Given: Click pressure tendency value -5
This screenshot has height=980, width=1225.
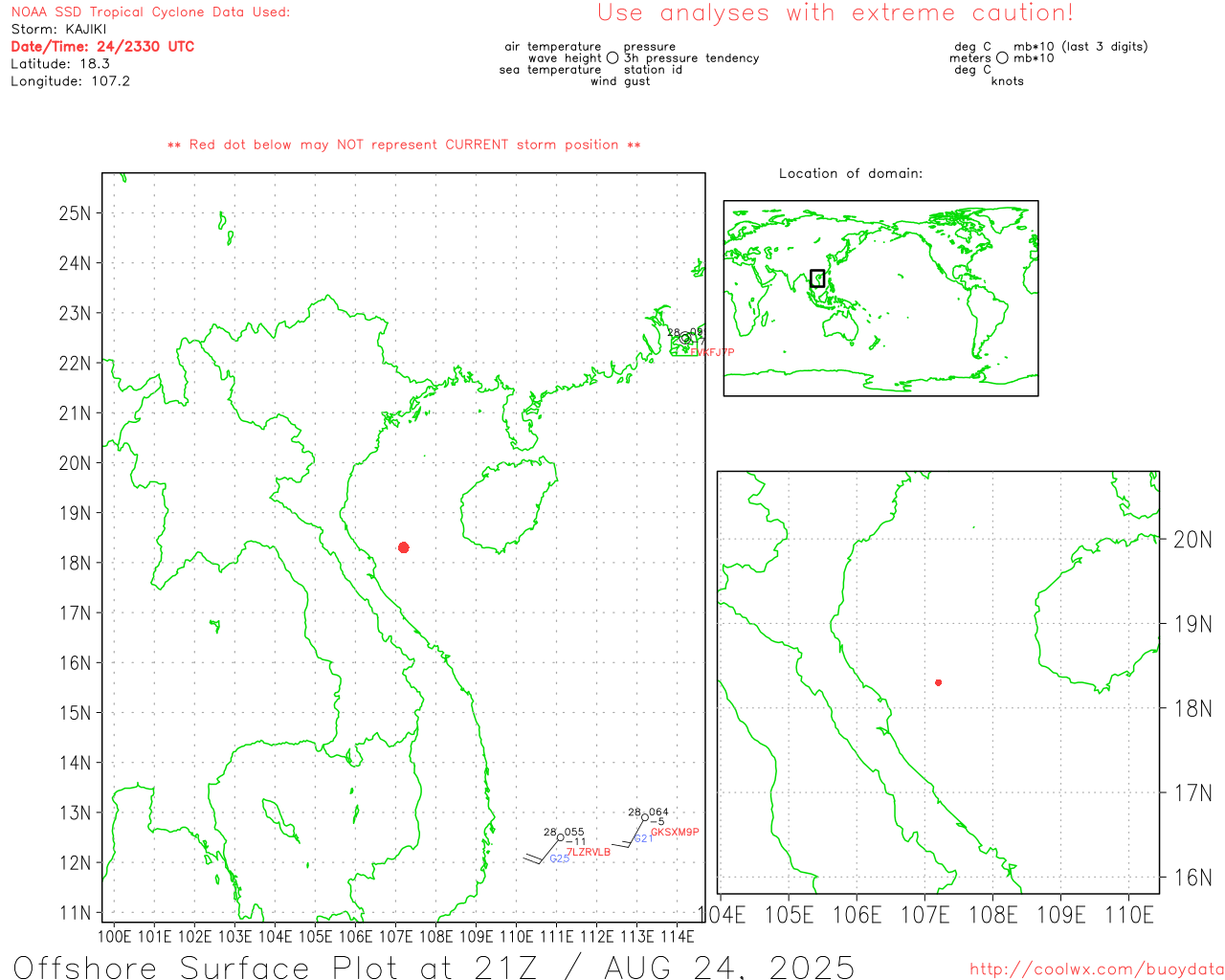Looking at the screenshot, I should click(x=657, y=822).
